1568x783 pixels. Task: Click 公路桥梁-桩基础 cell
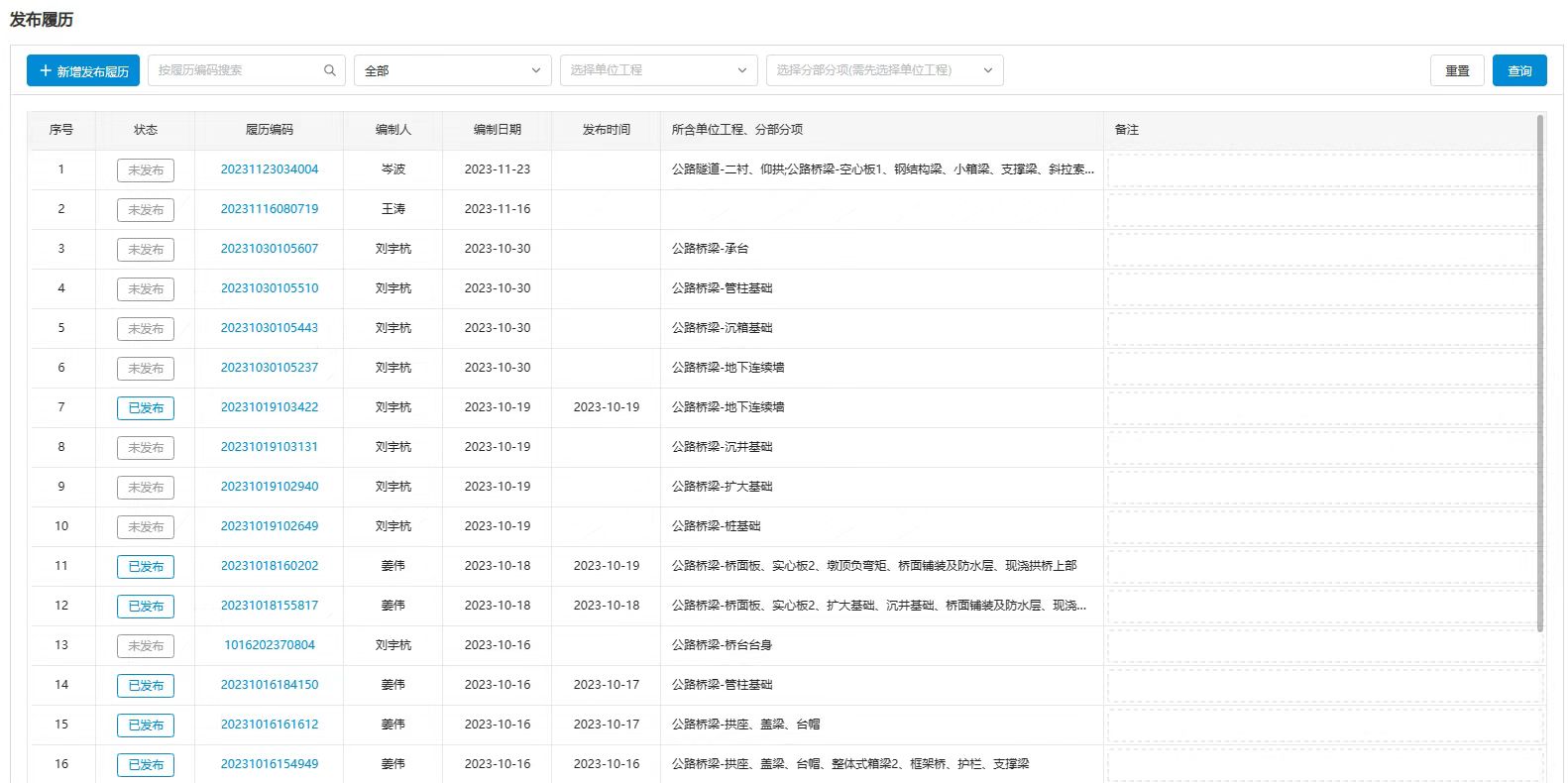tap(717, 526)
